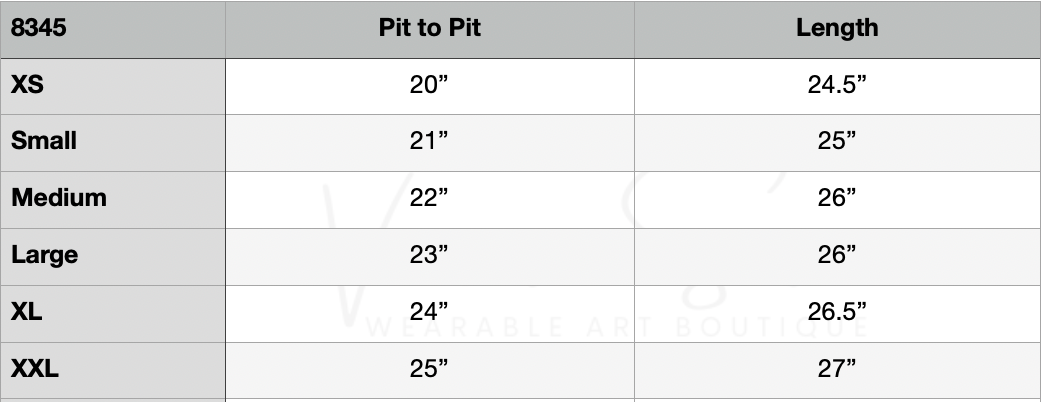The image size is (1042, 402).
Task: Select the XXL size row label
Action: coord(35,369)
